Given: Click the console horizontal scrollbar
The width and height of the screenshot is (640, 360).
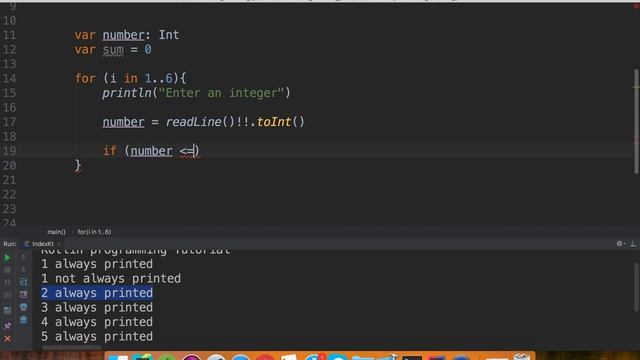Looking at the screenshot, I should click(x=71, y=348).
